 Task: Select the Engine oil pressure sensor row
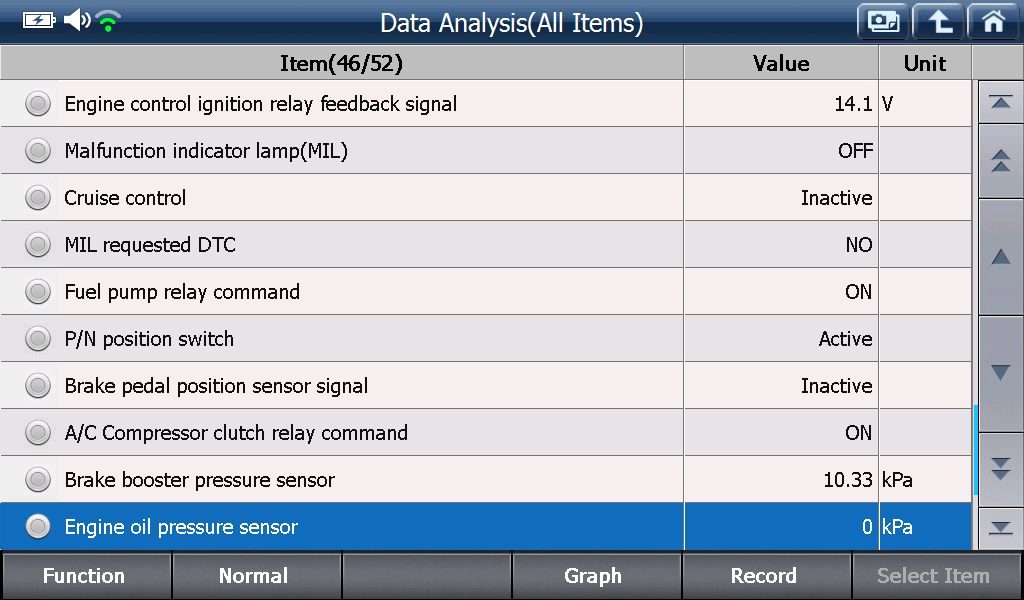(486, 527)
